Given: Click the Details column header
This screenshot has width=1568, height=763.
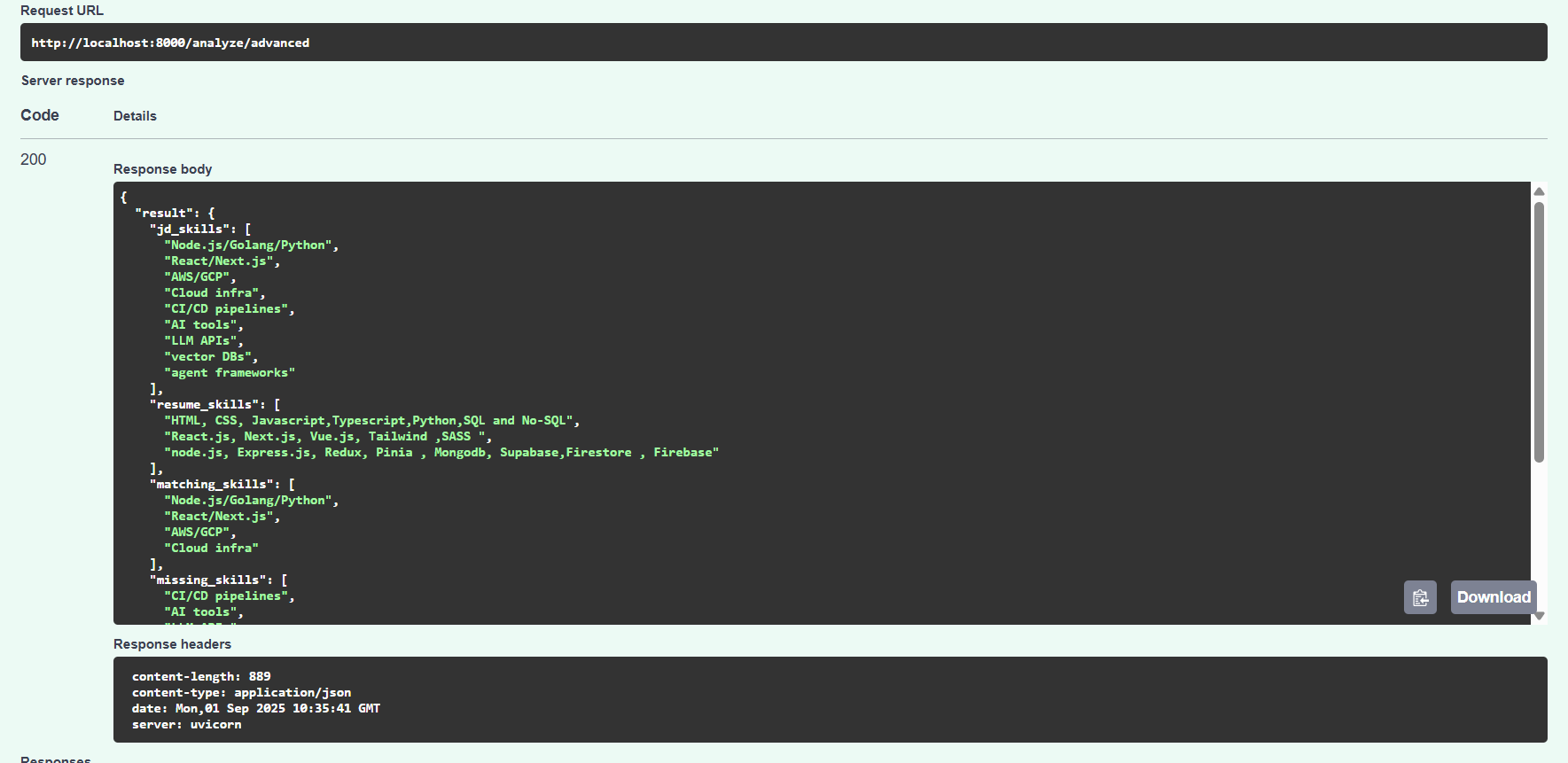Looking at the screenshot, I should coord(135,116).
